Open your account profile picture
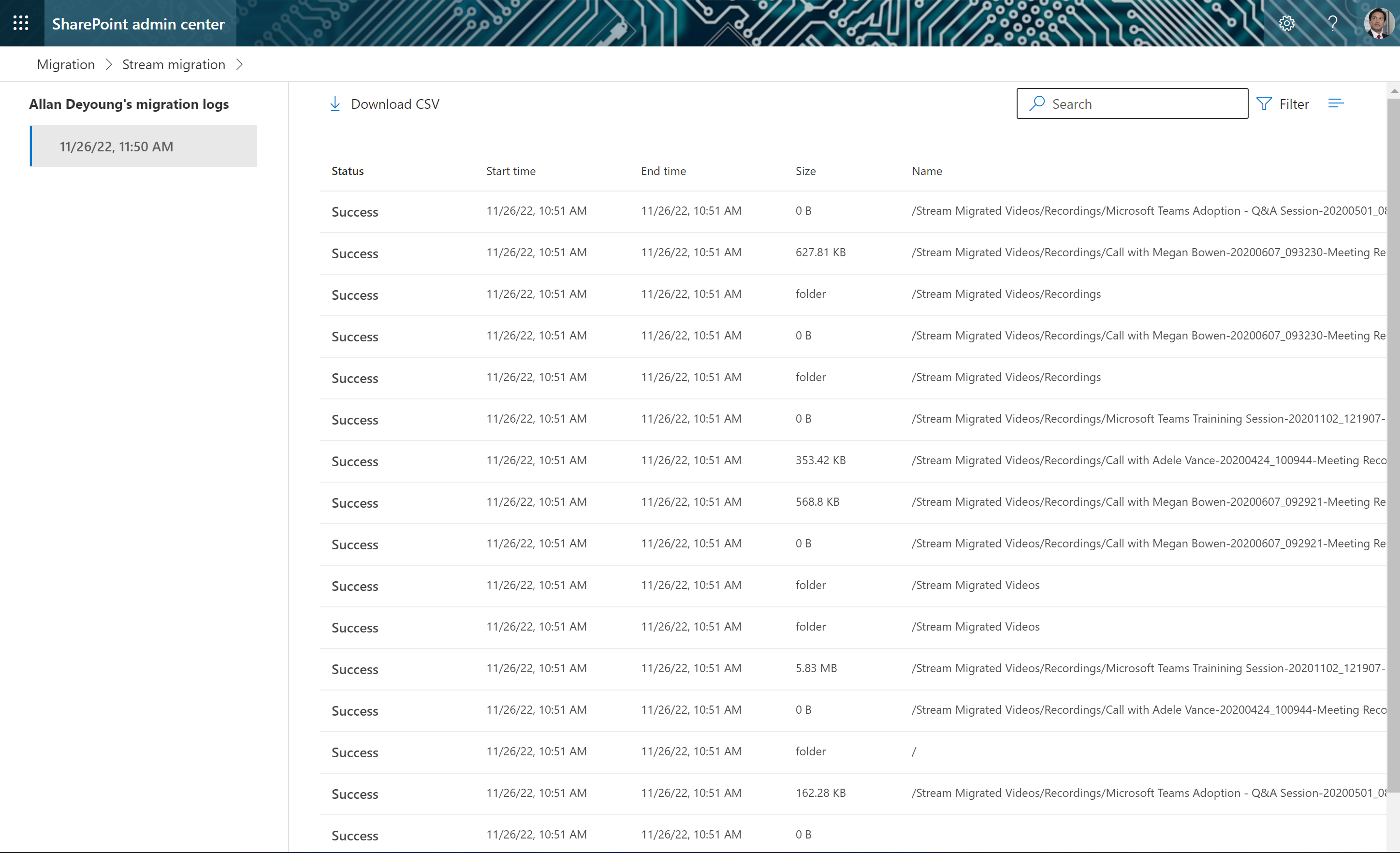Image resolution: width=1400 pixels, height=853 pixels. coord(1378,23)
